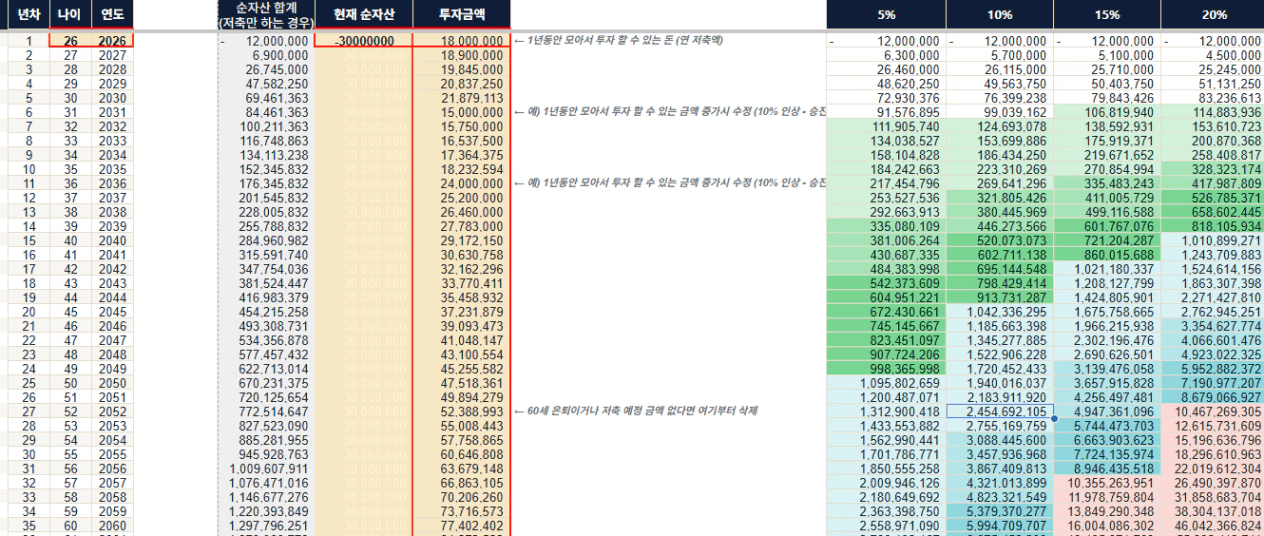Screen dimensions: 1264x536
Task: Select the 15,000,000 investment cell for year 2031
Action: (x=461, y=112)
